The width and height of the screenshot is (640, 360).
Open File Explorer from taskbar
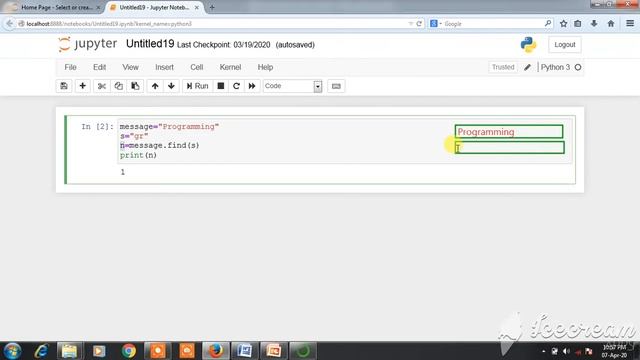69,351
